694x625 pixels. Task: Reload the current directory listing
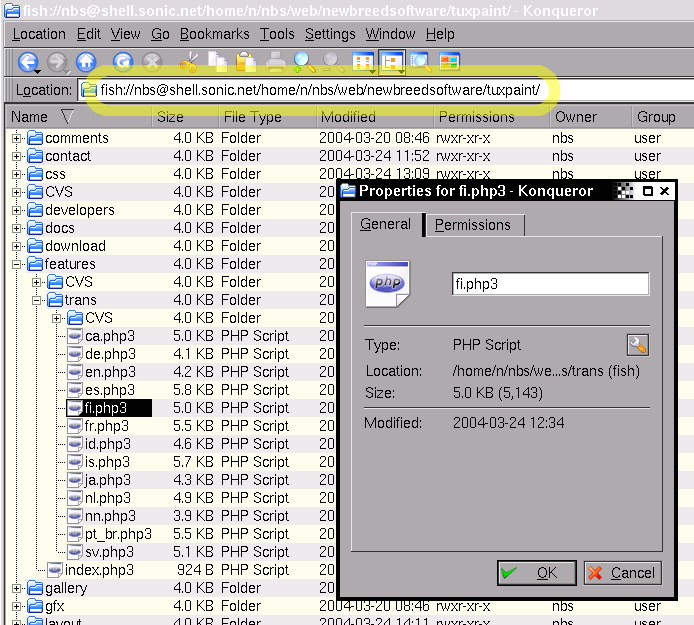pos(123,62)
